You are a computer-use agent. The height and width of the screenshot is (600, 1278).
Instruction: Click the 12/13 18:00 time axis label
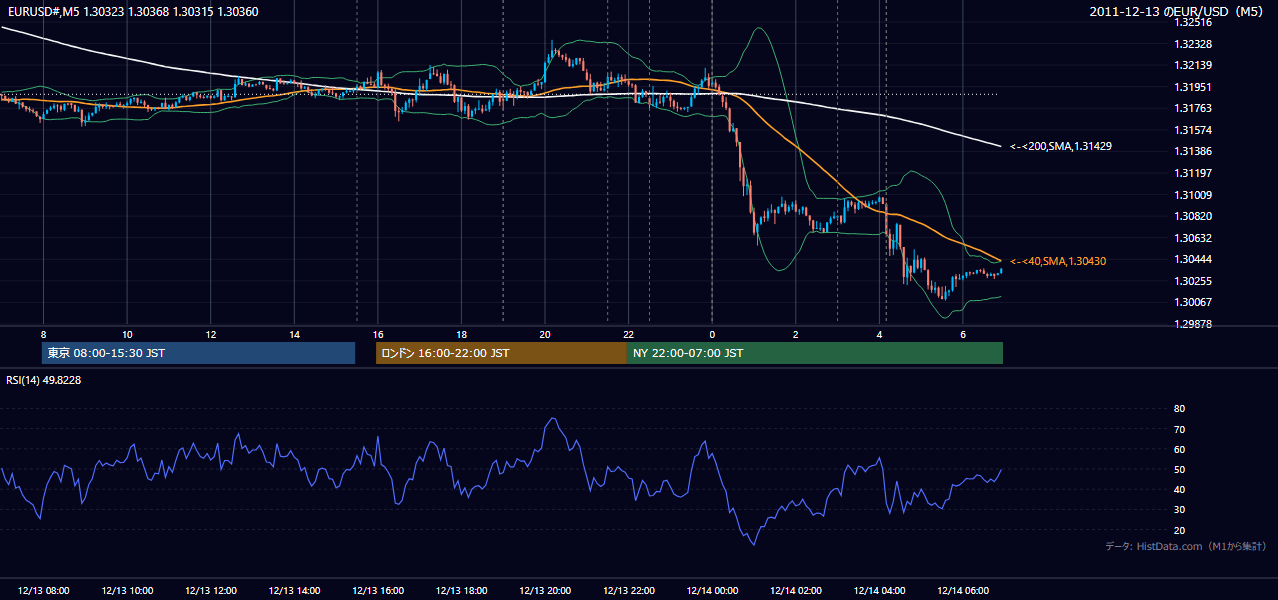[x=461, y=590]
